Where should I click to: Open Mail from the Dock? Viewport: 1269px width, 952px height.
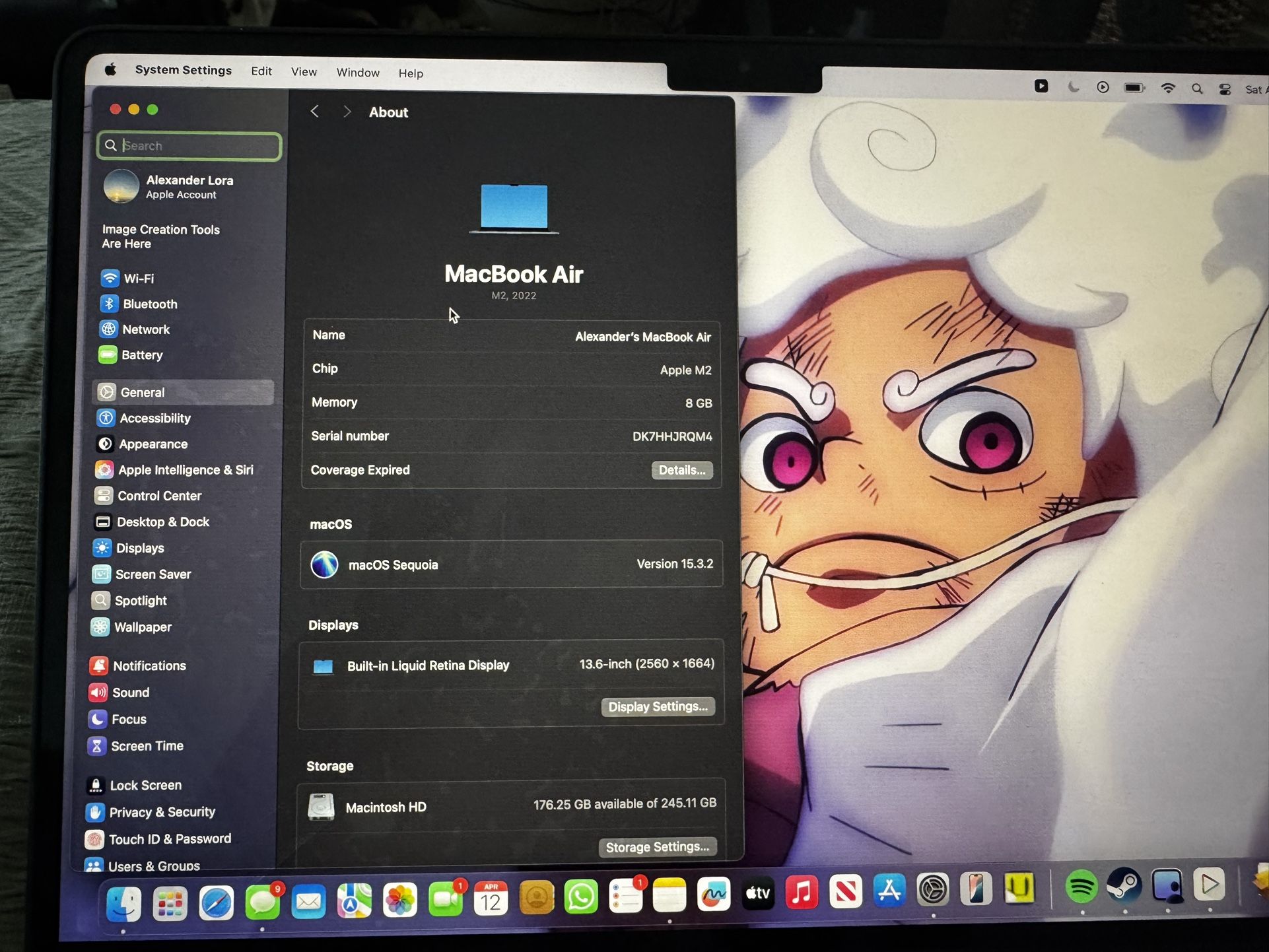pos(308,901)
